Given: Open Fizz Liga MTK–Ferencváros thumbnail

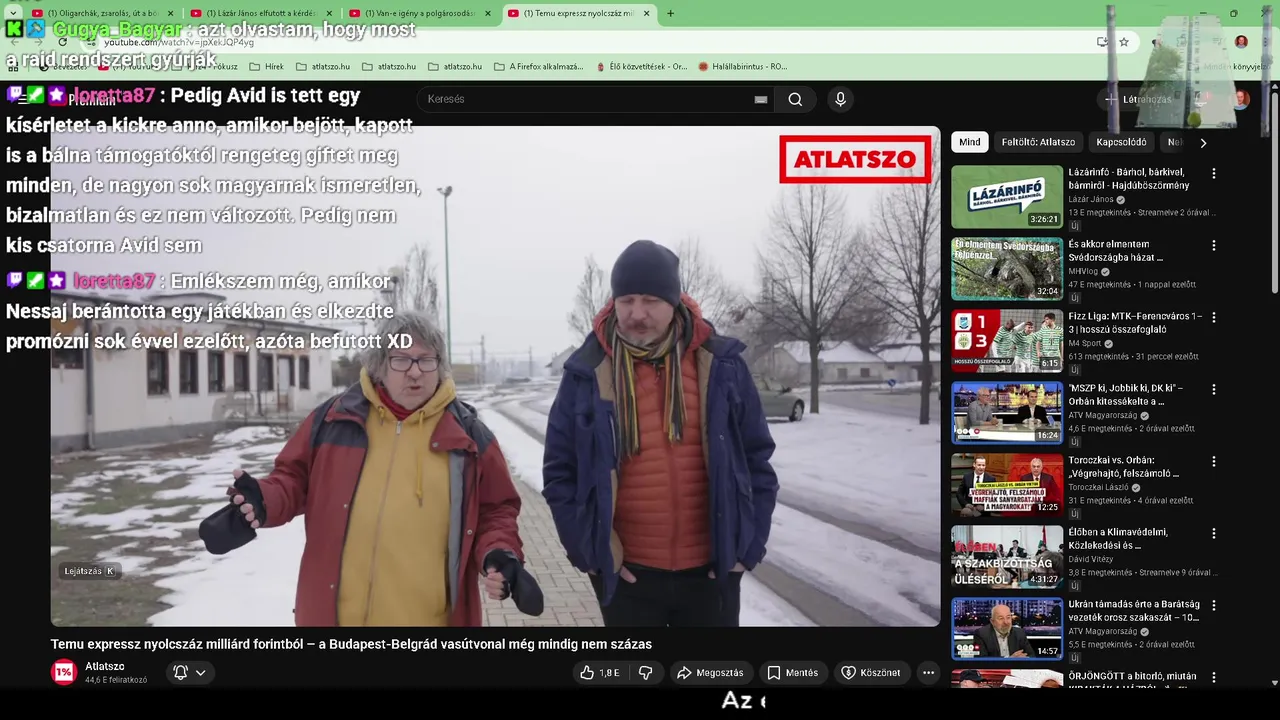Looking at the screenshot, I should (1006, 341).
